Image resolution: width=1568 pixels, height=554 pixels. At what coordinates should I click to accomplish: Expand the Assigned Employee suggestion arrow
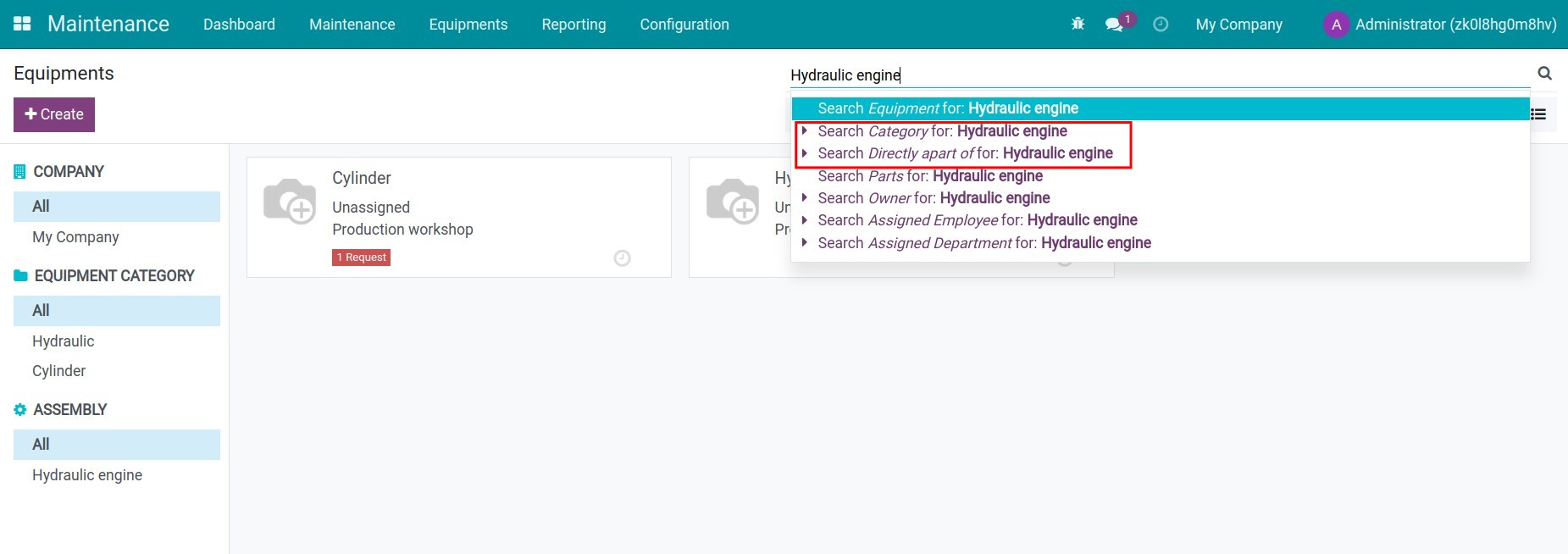pos(805,220)
